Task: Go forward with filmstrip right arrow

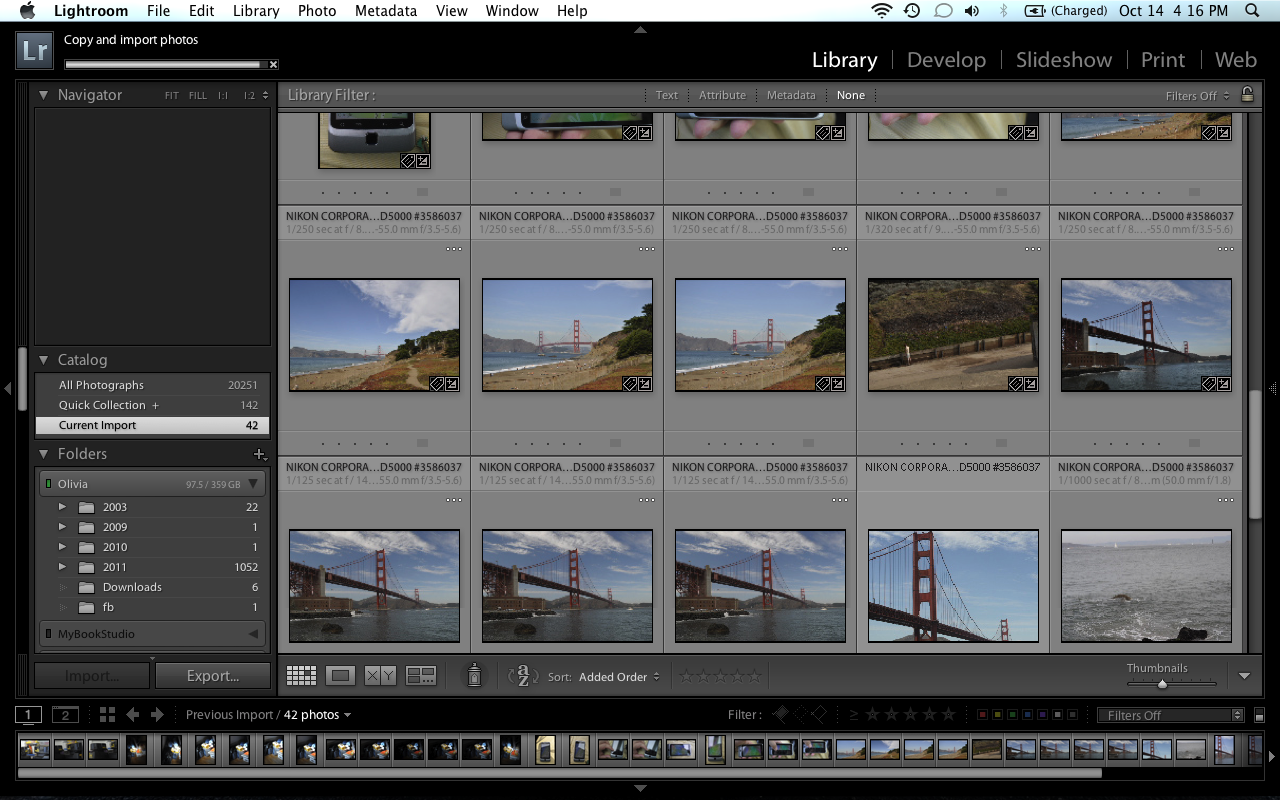Action: [156, 714]
